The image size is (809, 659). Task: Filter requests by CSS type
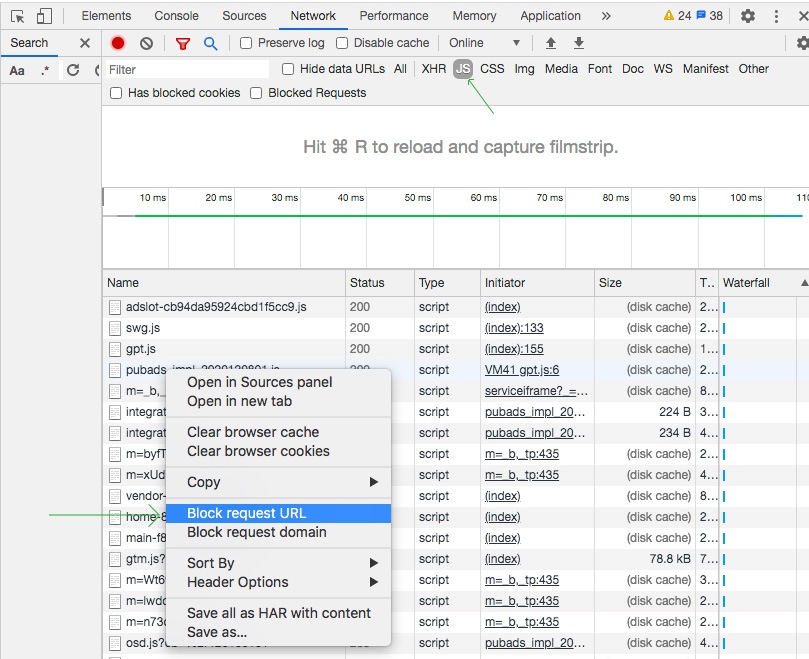pos(492,69)
